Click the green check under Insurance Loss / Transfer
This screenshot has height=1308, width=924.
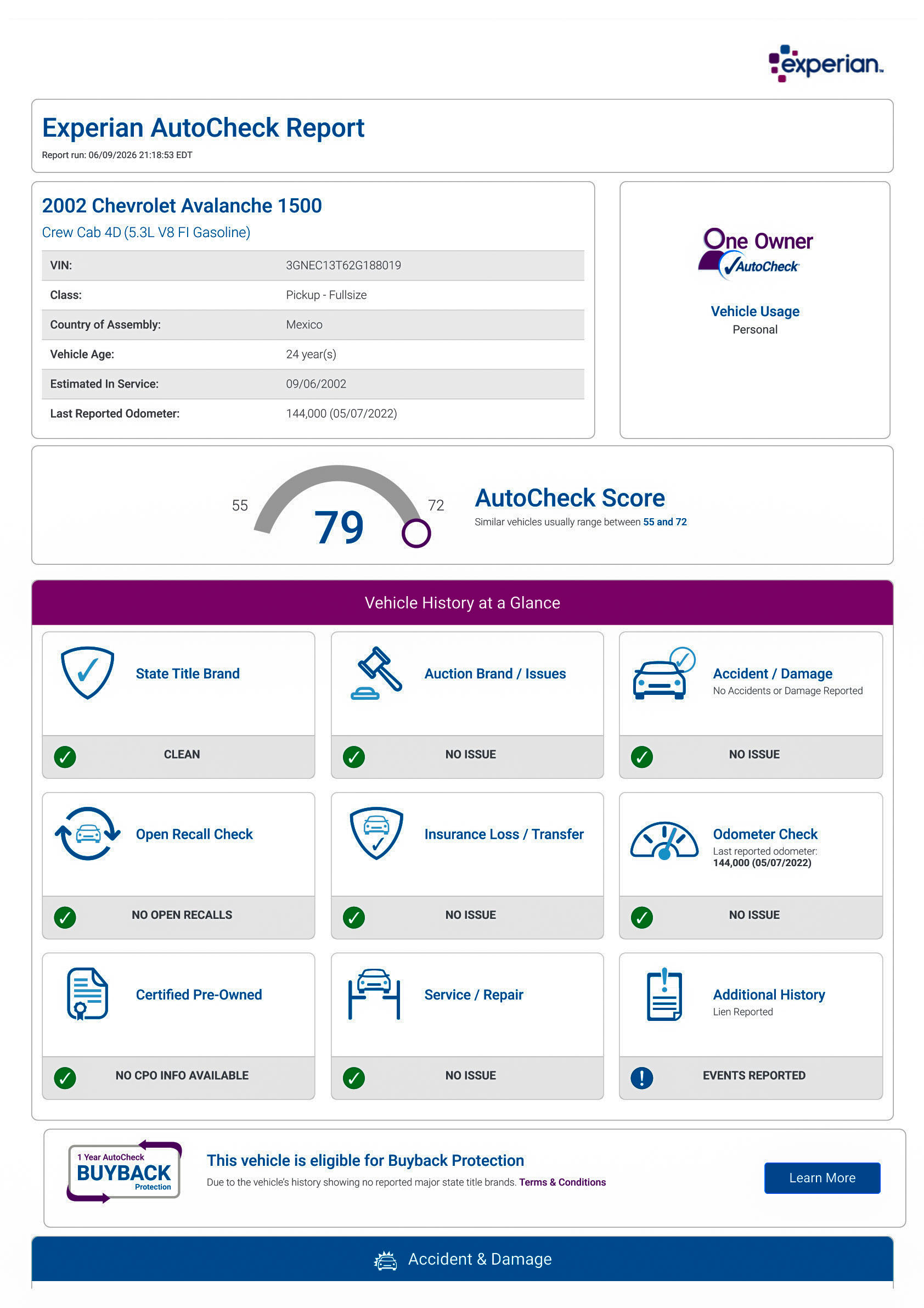[353, 918]
